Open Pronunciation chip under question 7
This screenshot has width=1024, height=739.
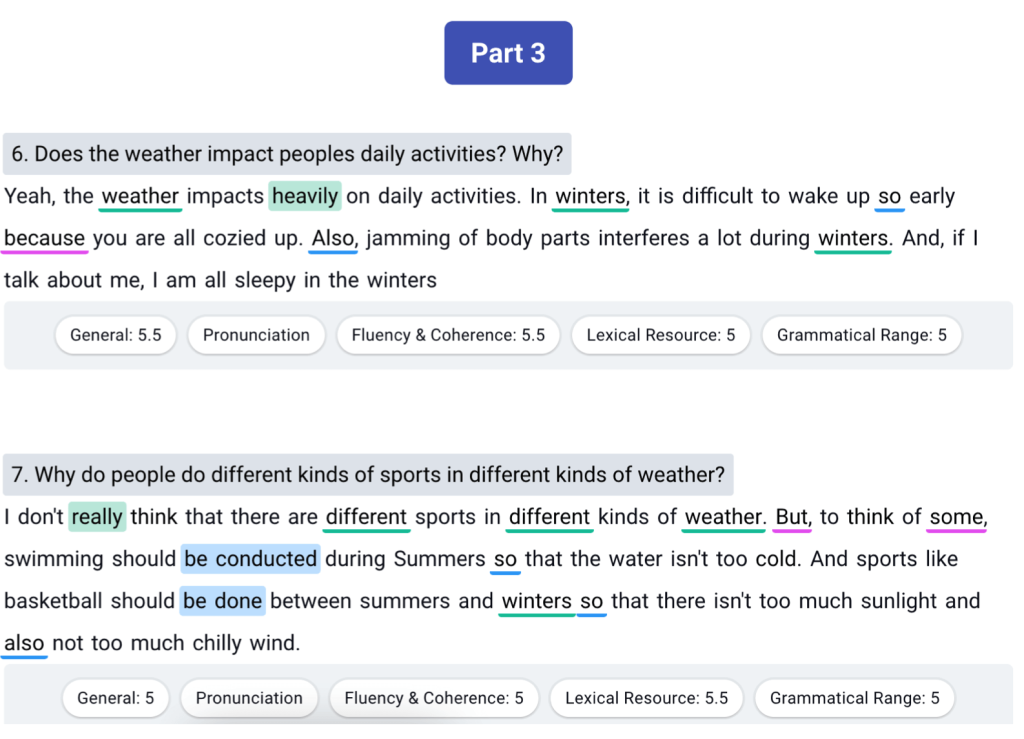coord(249,699)
